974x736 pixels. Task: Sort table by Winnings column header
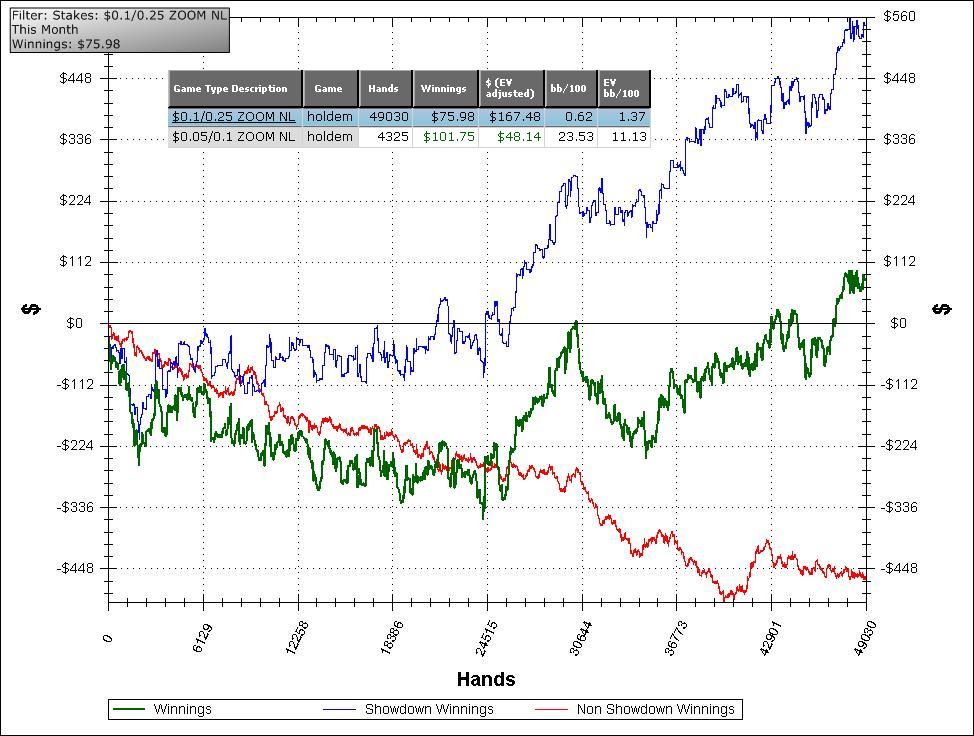(445, 88)
